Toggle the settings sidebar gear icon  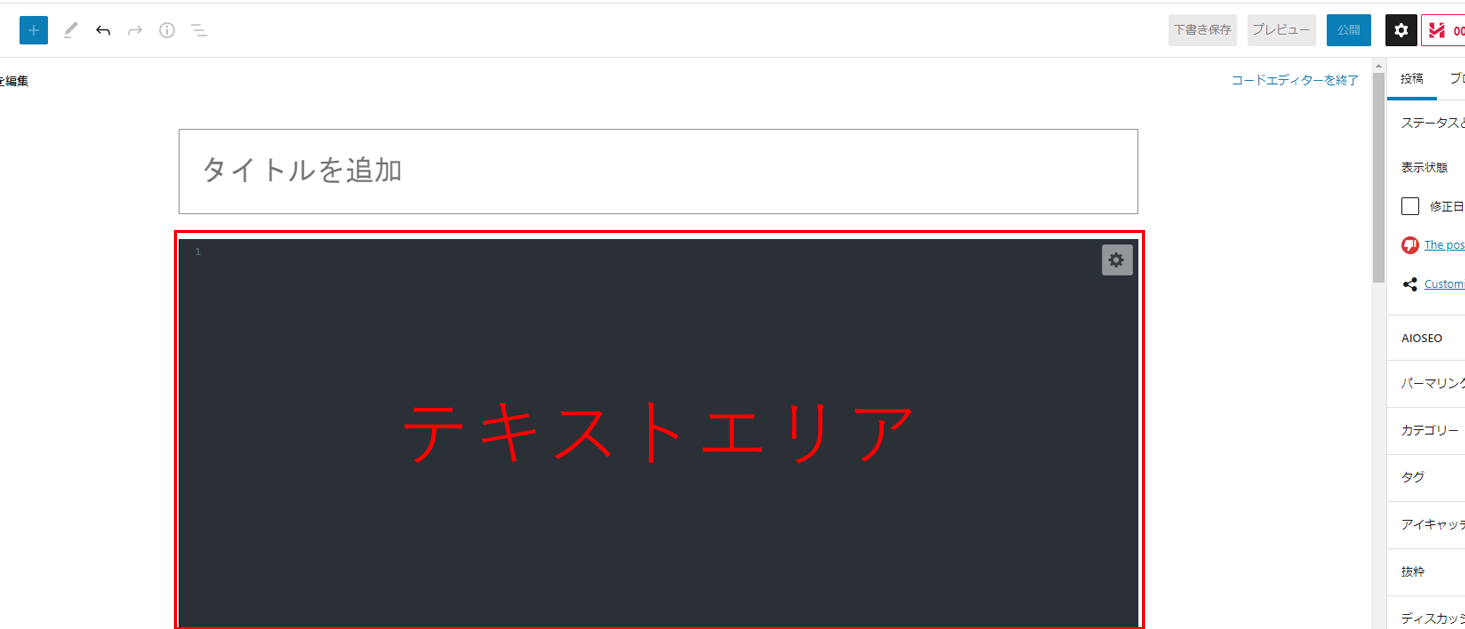pyautogui.click(x=1401, y=30)
